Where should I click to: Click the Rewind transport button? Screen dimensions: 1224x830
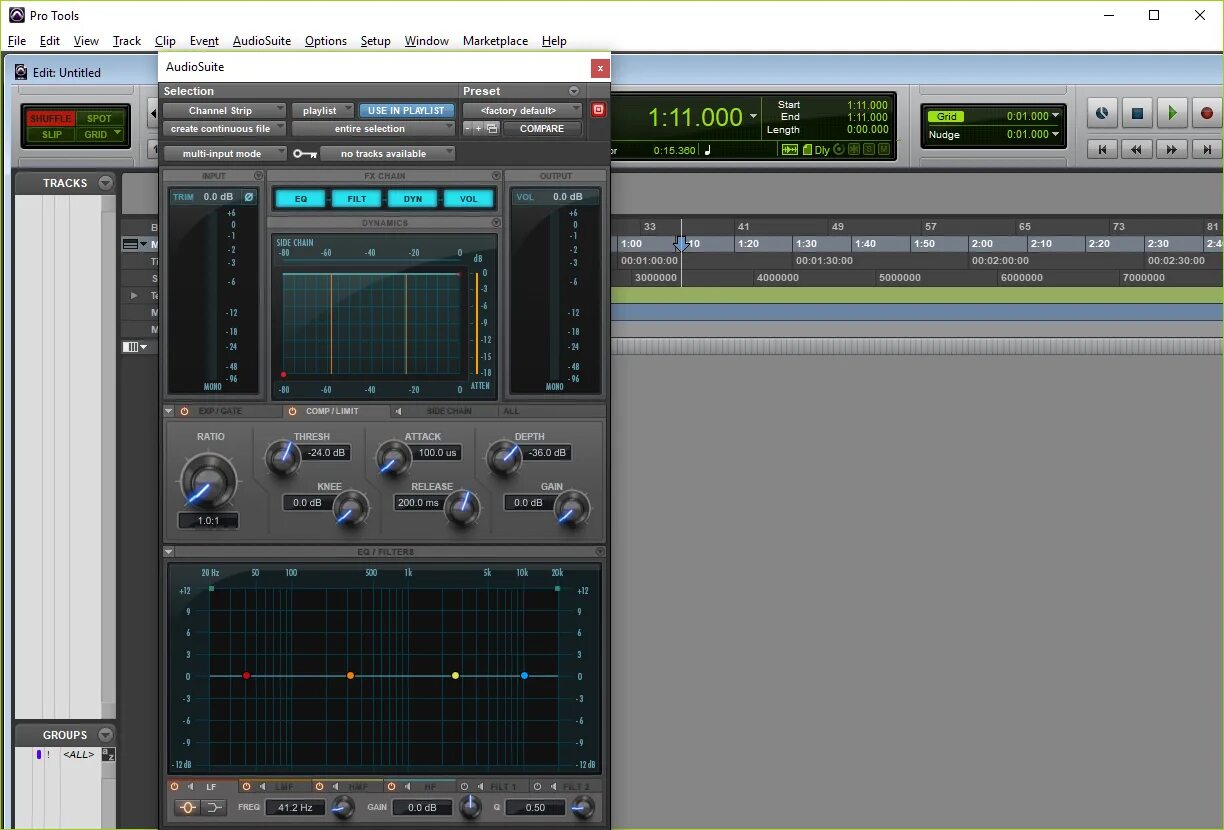[1137, 149]
